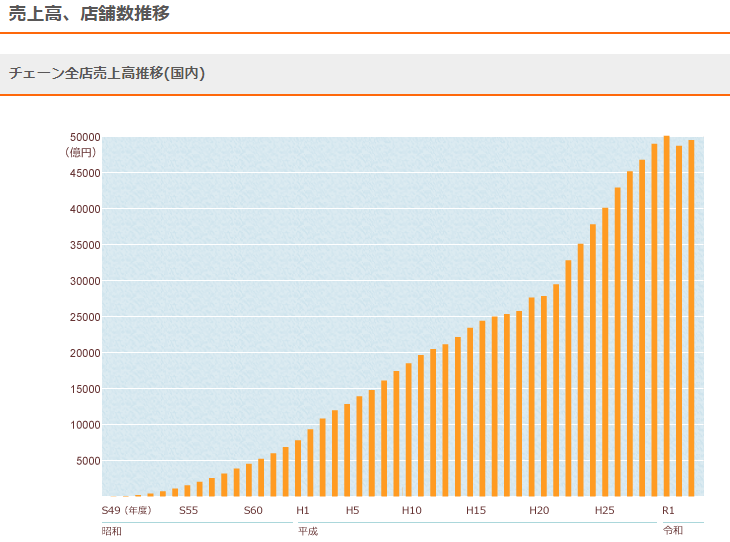Screen dimensions: 730x542
Task: Click the last bar on the right
Action: [x=691, y=318]
